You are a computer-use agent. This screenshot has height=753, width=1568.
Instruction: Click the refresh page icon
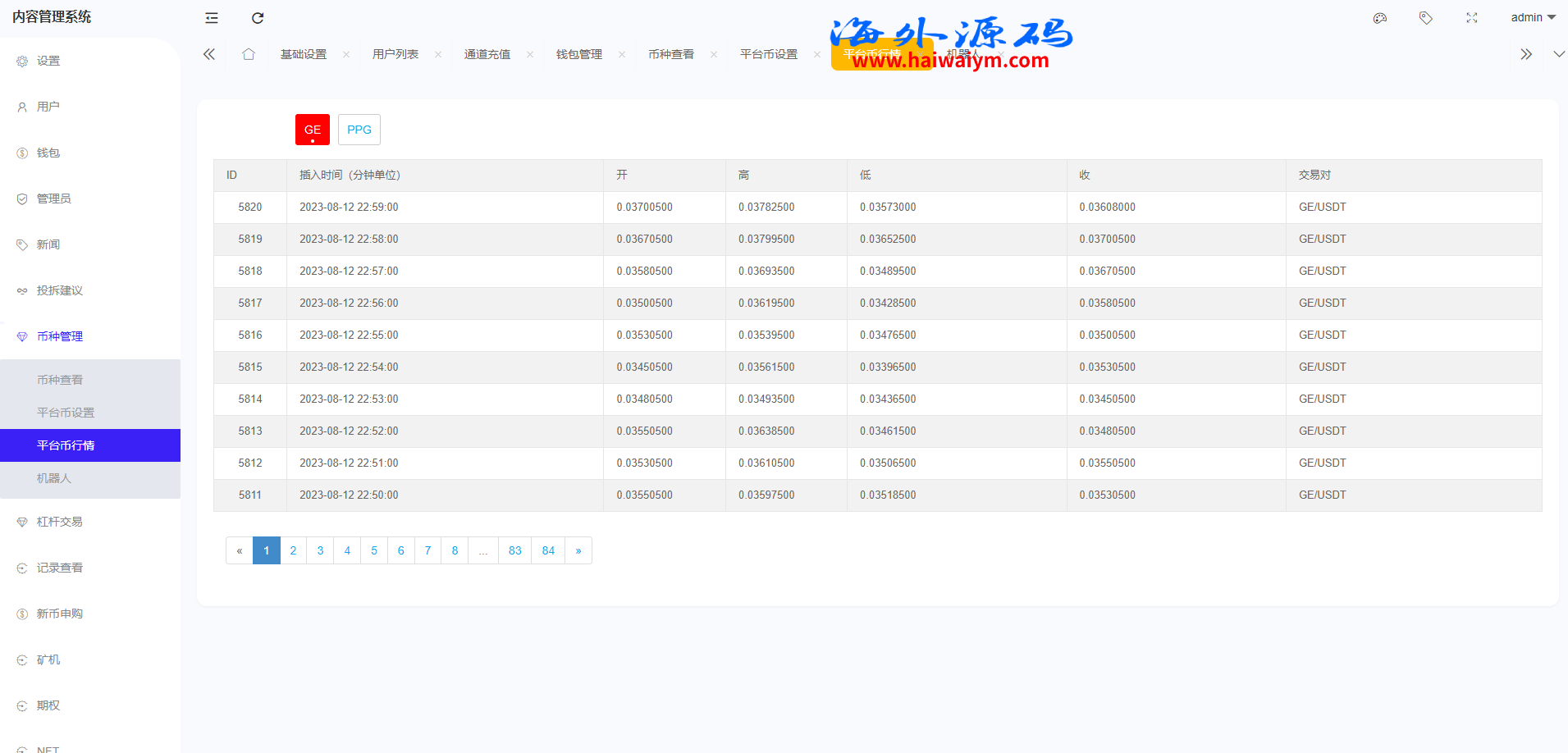[x=258, y=18]
